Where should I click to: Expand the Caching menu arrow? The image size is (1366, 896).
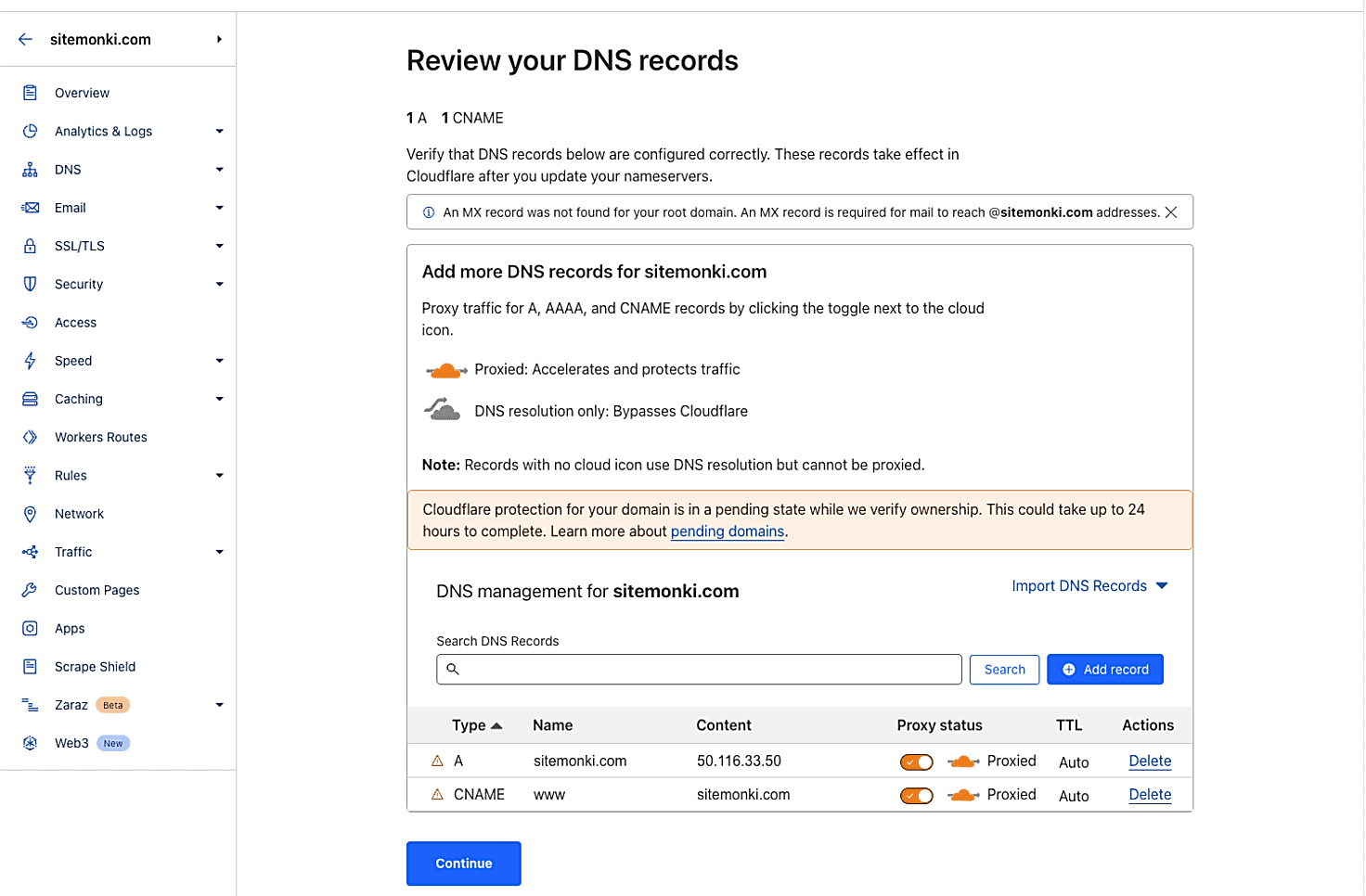[220, 399]
